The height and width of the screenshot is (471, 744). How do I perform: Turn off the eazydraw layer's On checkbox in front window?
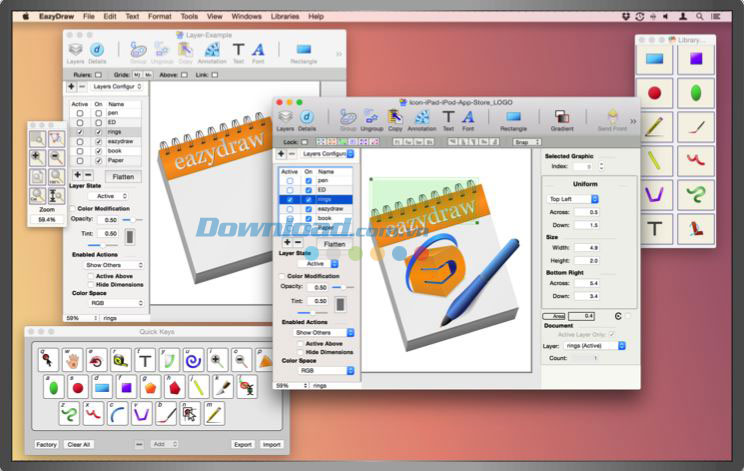pos(308,208)
